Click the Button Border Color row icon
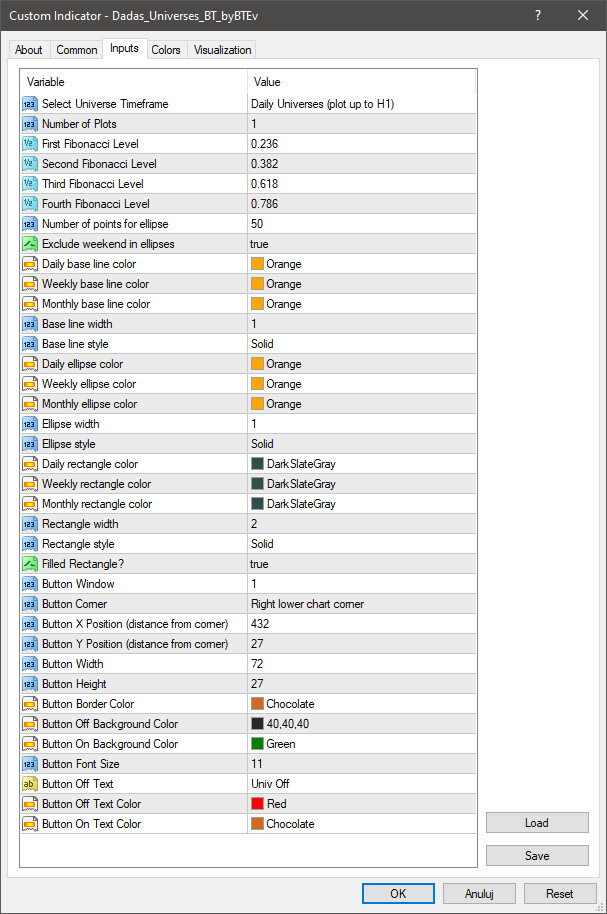 coord(29,704)
